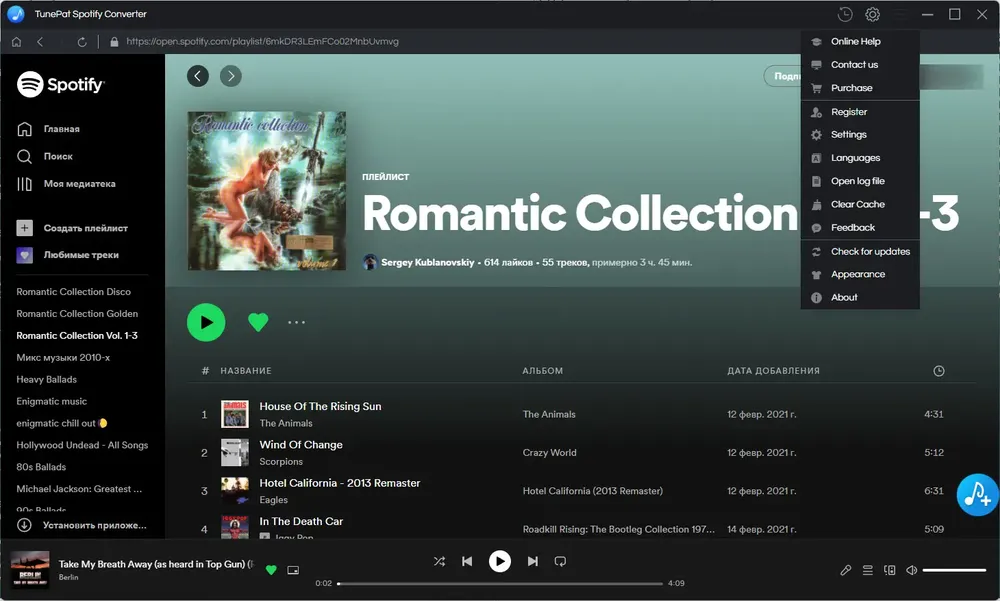
Task: Open connect to device icon
Action: click(890, 570)
